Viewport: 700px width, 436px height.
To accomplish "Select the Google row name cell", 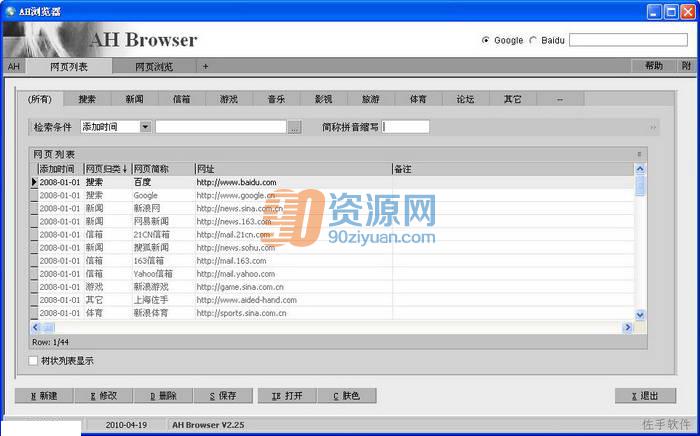I will (x=164, y=195).
